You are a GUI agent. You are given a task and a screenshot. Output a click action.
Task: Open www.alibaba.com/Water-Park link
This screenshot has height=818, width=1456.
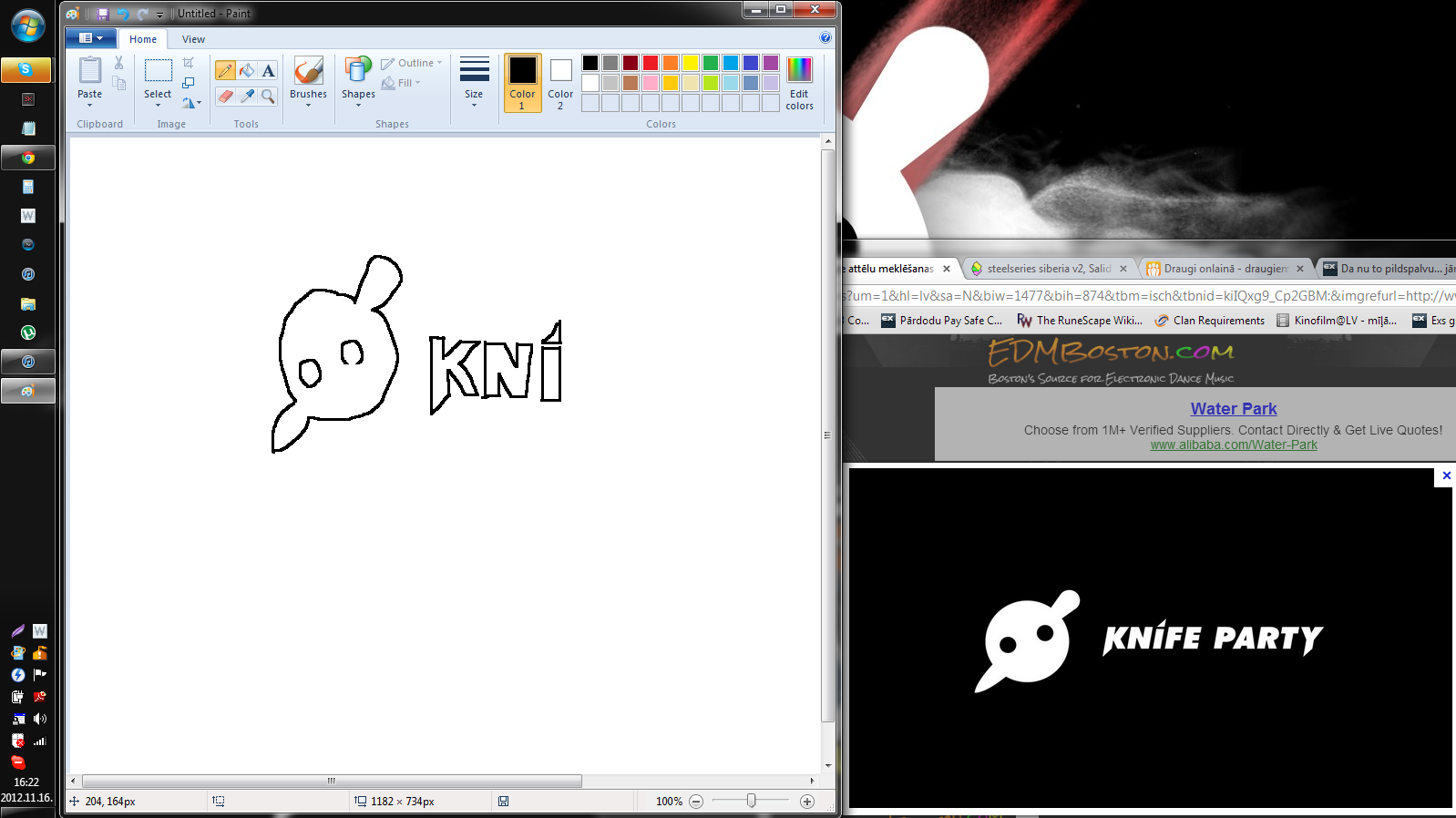pos(1234,445)
